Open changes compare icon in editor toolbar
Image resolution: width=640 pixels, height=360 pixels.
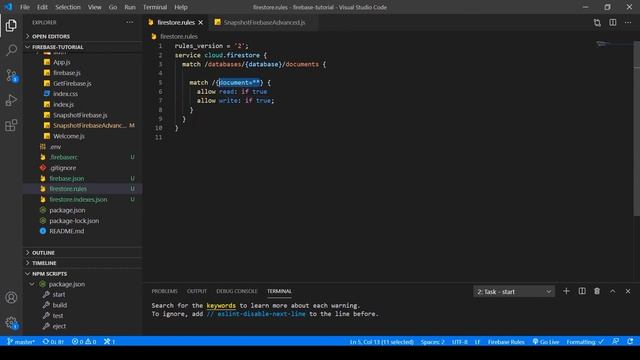tap(597, 22)
